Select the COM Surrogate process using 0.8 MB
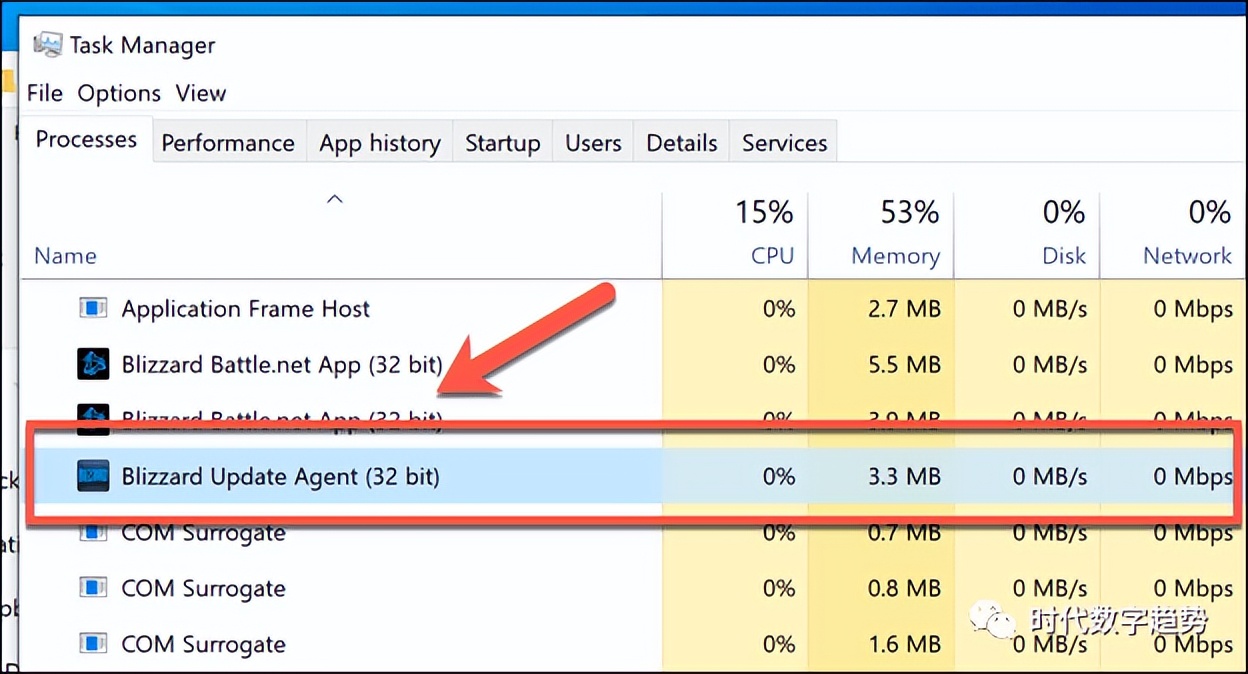The height and width of the screenshot is (674, 1248). click(x=634, y=588)
